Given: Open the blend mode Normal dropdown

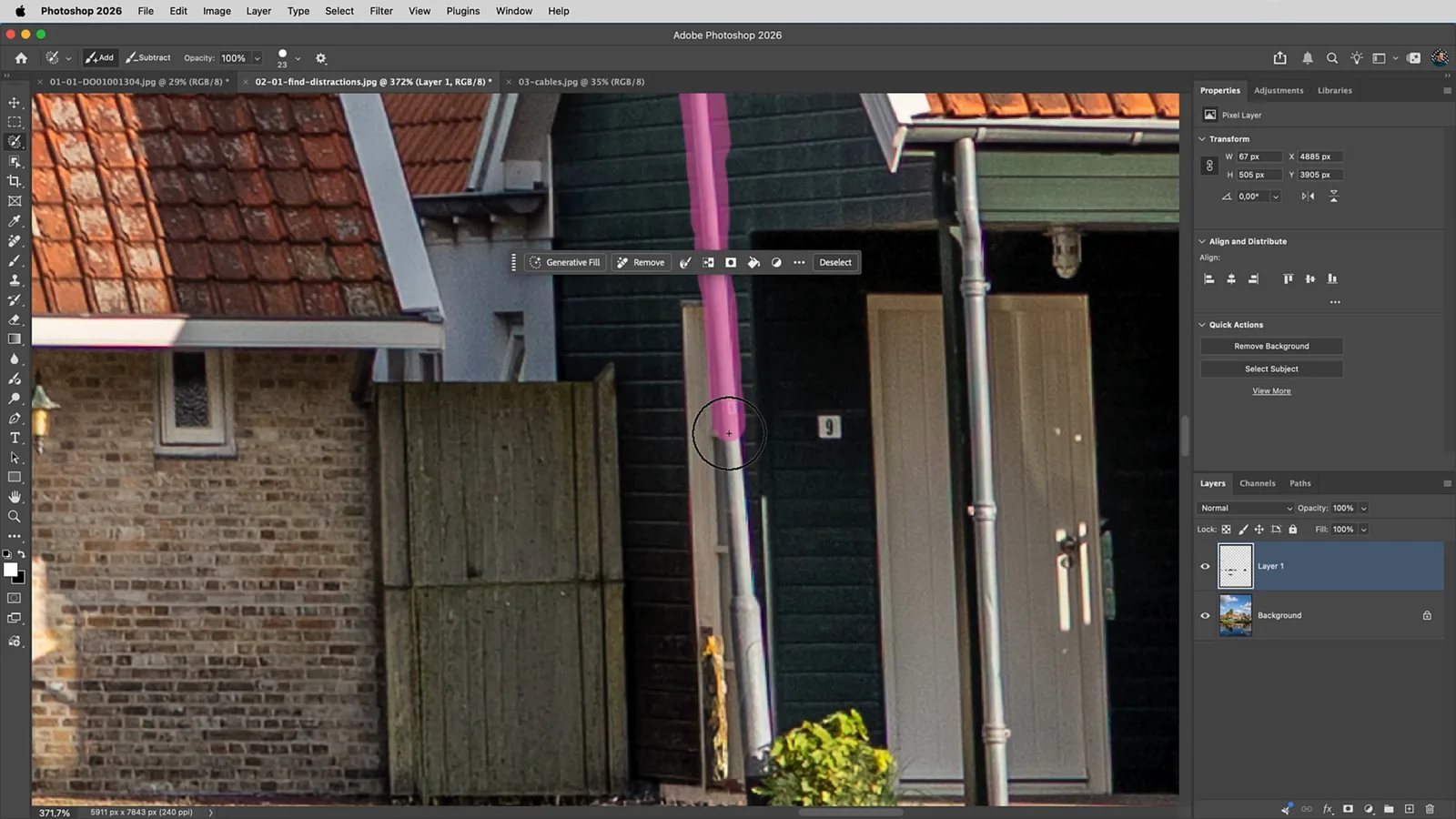Looking at the screenshot, I should [x=1245, y=509].
